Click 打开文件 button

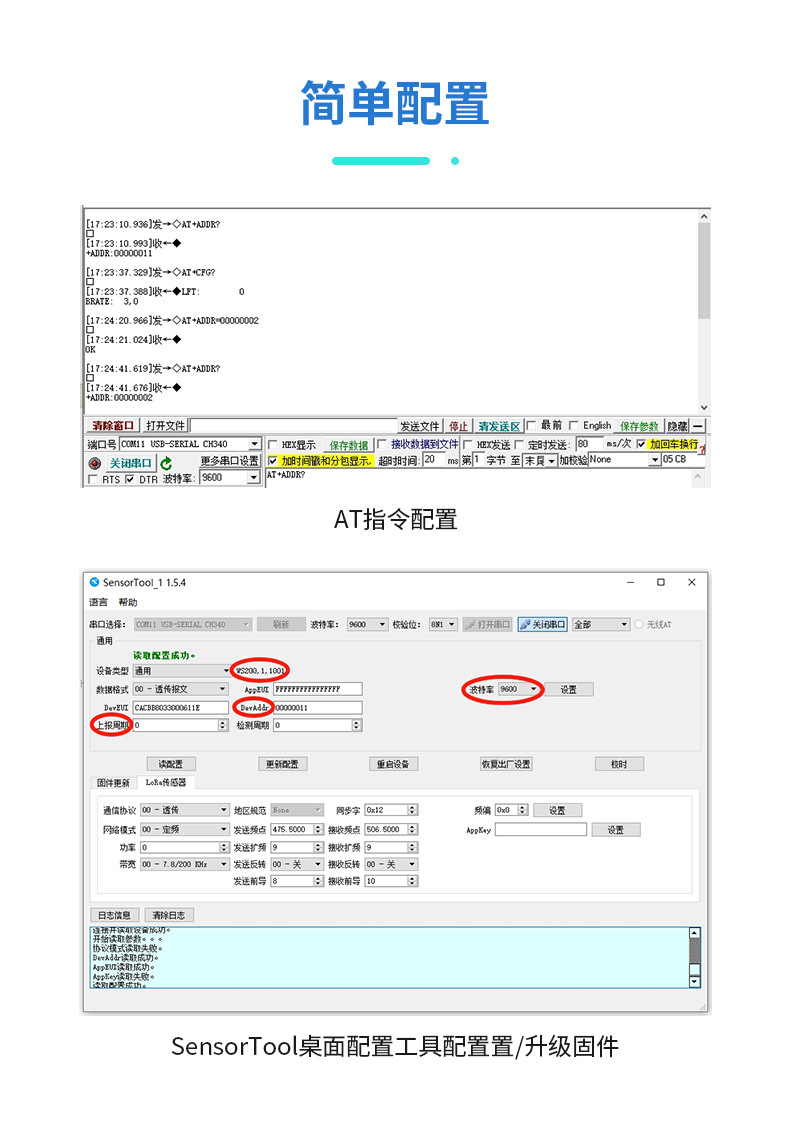click(x=165, y=426)
